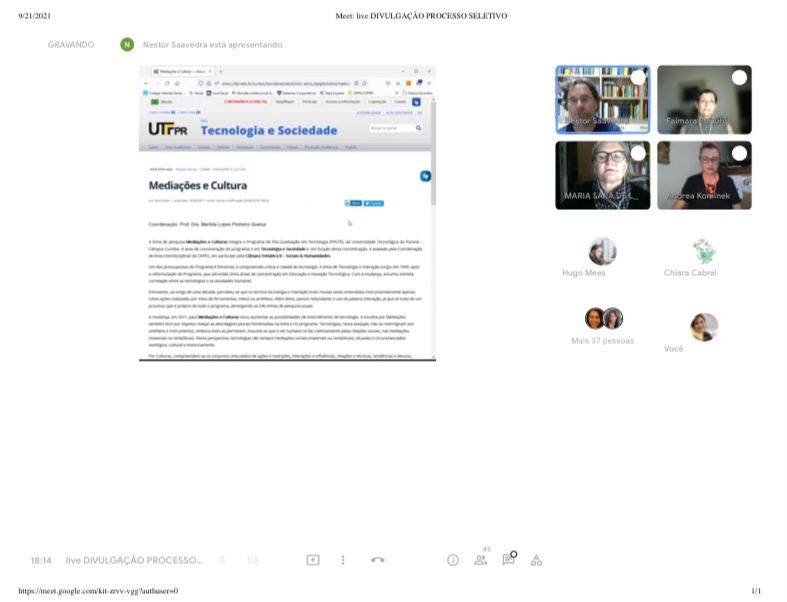Screen dimensions: 787x602
Task: Select the MARIA SARA video tile
Action: [x=602, y=175]
